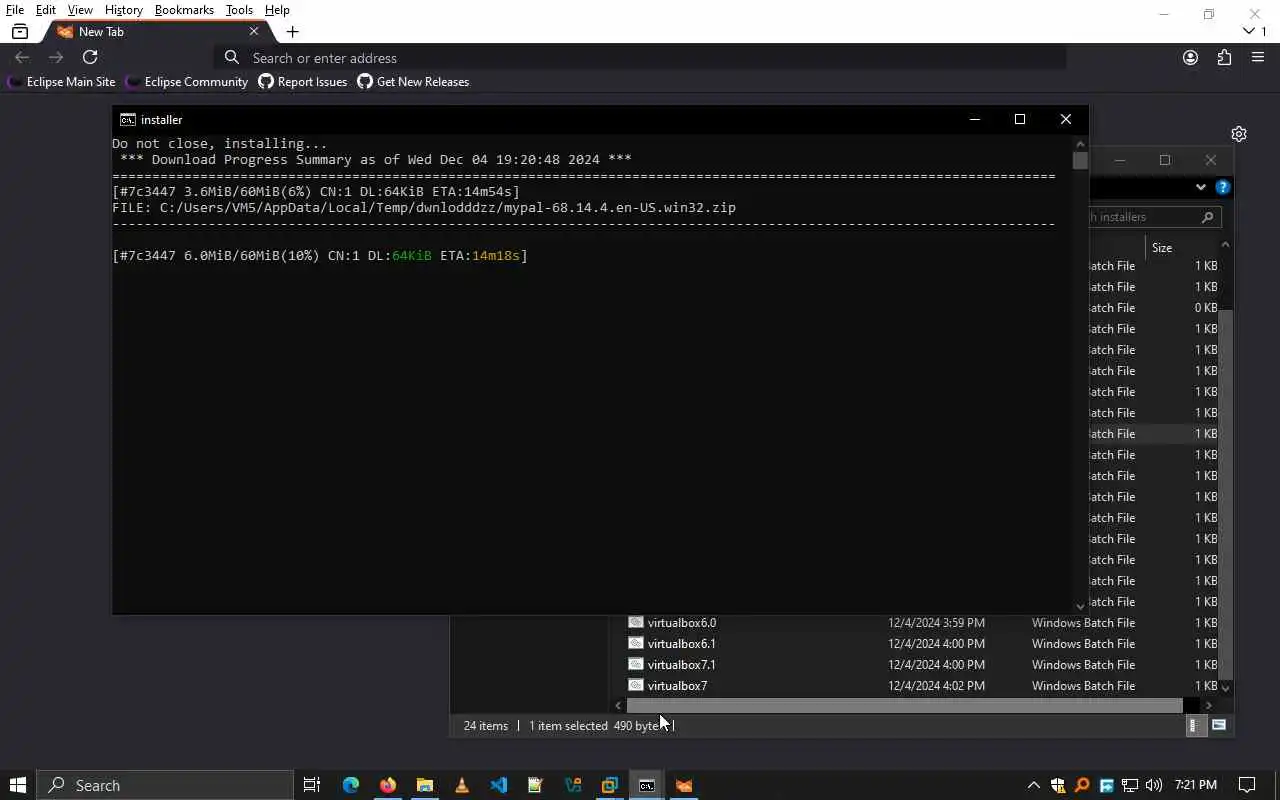This screenshot has width=1280, height=800.
Task: Click the File Explorer horizontal scrollbar thumb
Action: point(905,705)
